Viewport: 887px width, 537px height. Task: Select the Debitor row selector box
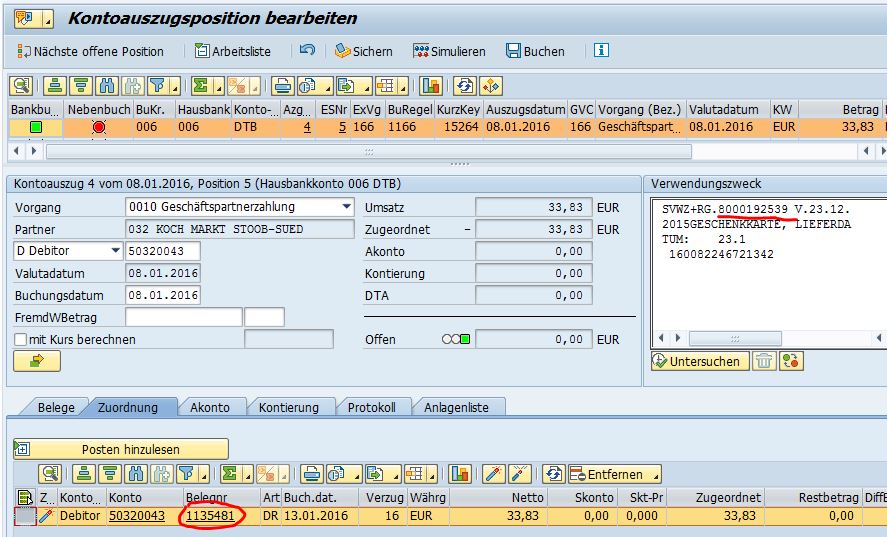pos(24,515)
